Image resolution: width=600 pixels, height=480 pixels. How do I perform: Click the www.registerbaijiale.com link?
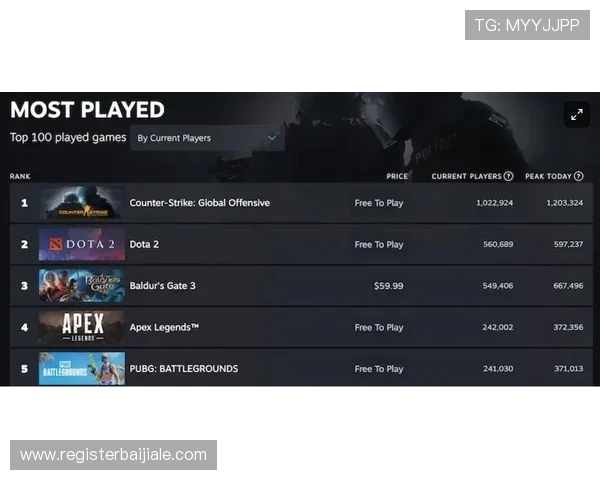point(114,455)
